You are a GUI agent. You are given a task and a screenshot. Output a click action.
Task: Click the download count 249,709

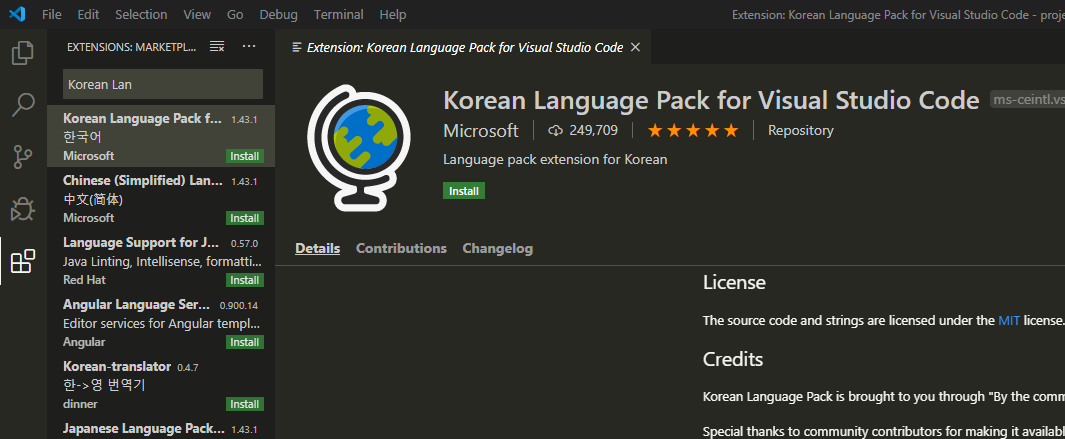(x=583, y=130)
